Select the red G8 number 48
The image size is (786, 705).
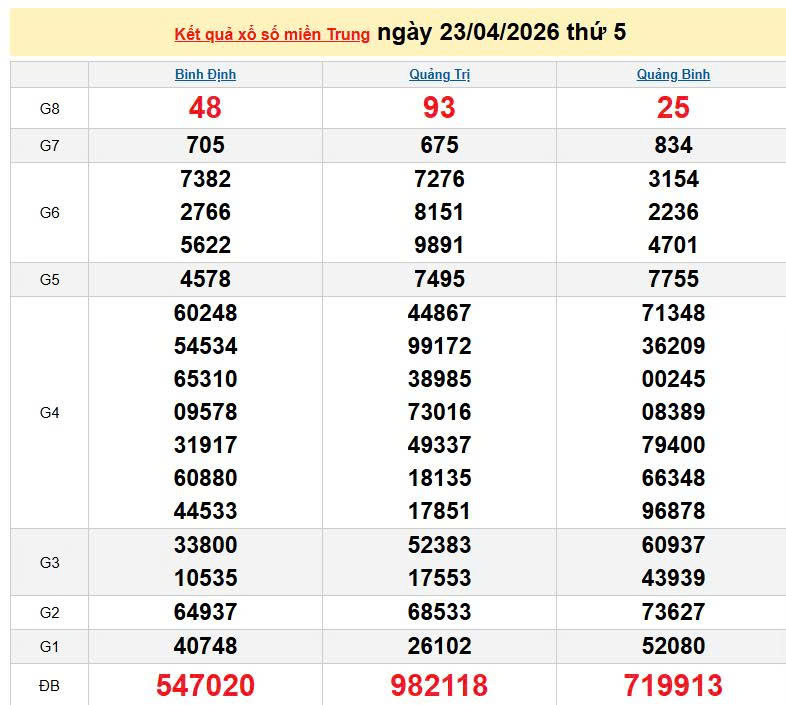click(x=205, y=107)
